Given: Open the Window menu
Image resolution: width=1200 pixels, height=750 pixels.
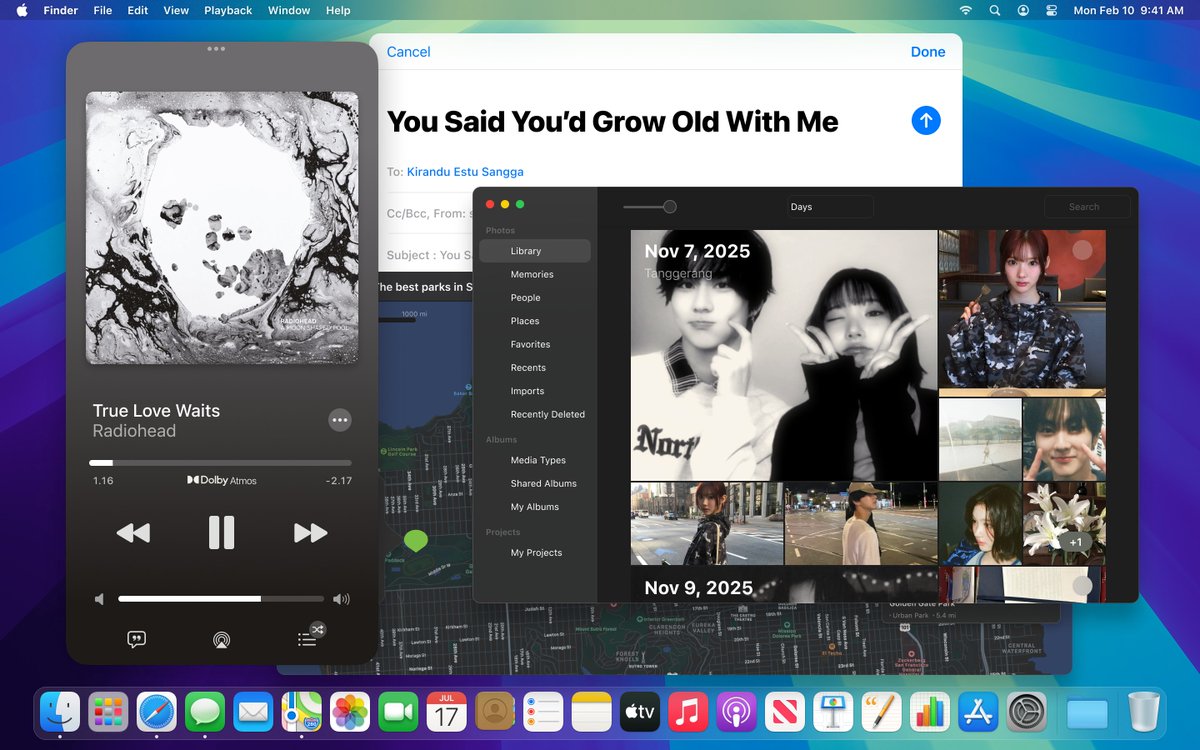Looking at the screenshot, I should pos(289,10).
